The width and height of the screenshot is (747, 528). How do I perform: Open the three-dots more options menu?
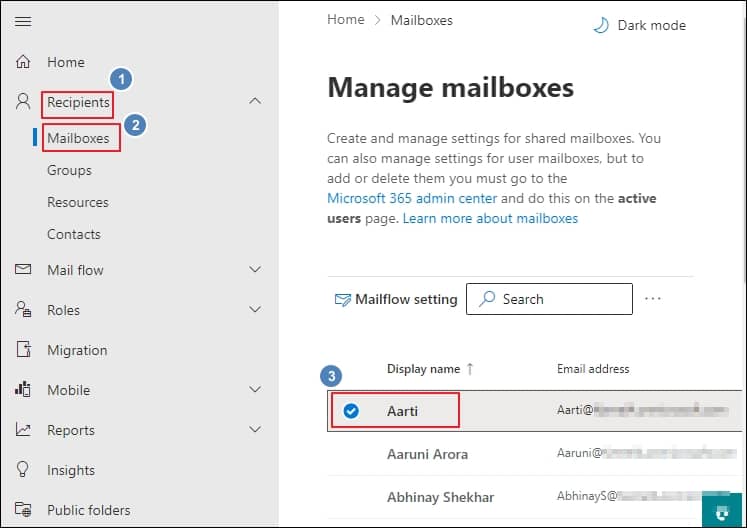[653, 299]
